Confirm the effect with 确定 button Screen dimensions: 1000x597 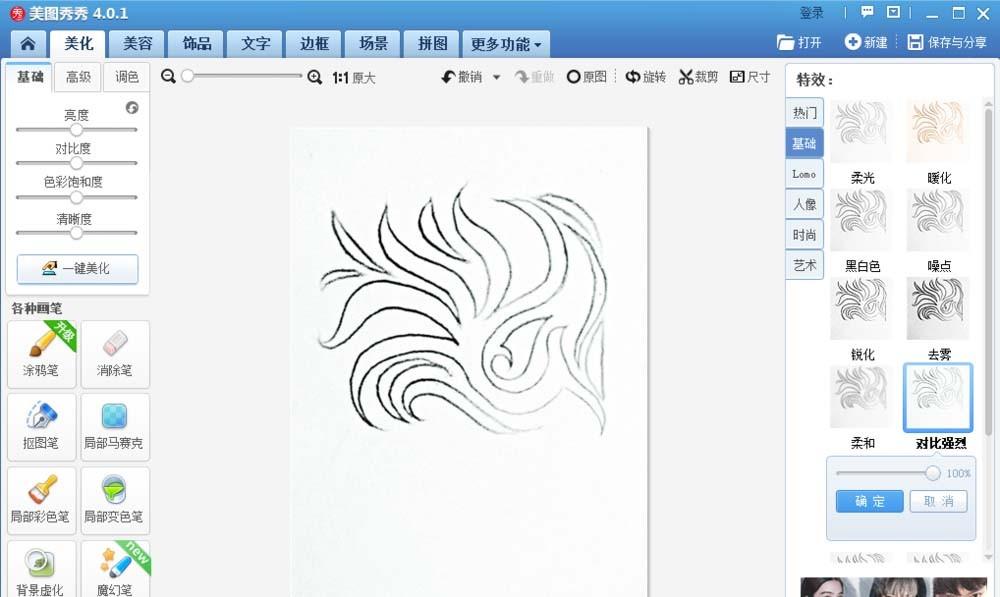coord(869,501)
